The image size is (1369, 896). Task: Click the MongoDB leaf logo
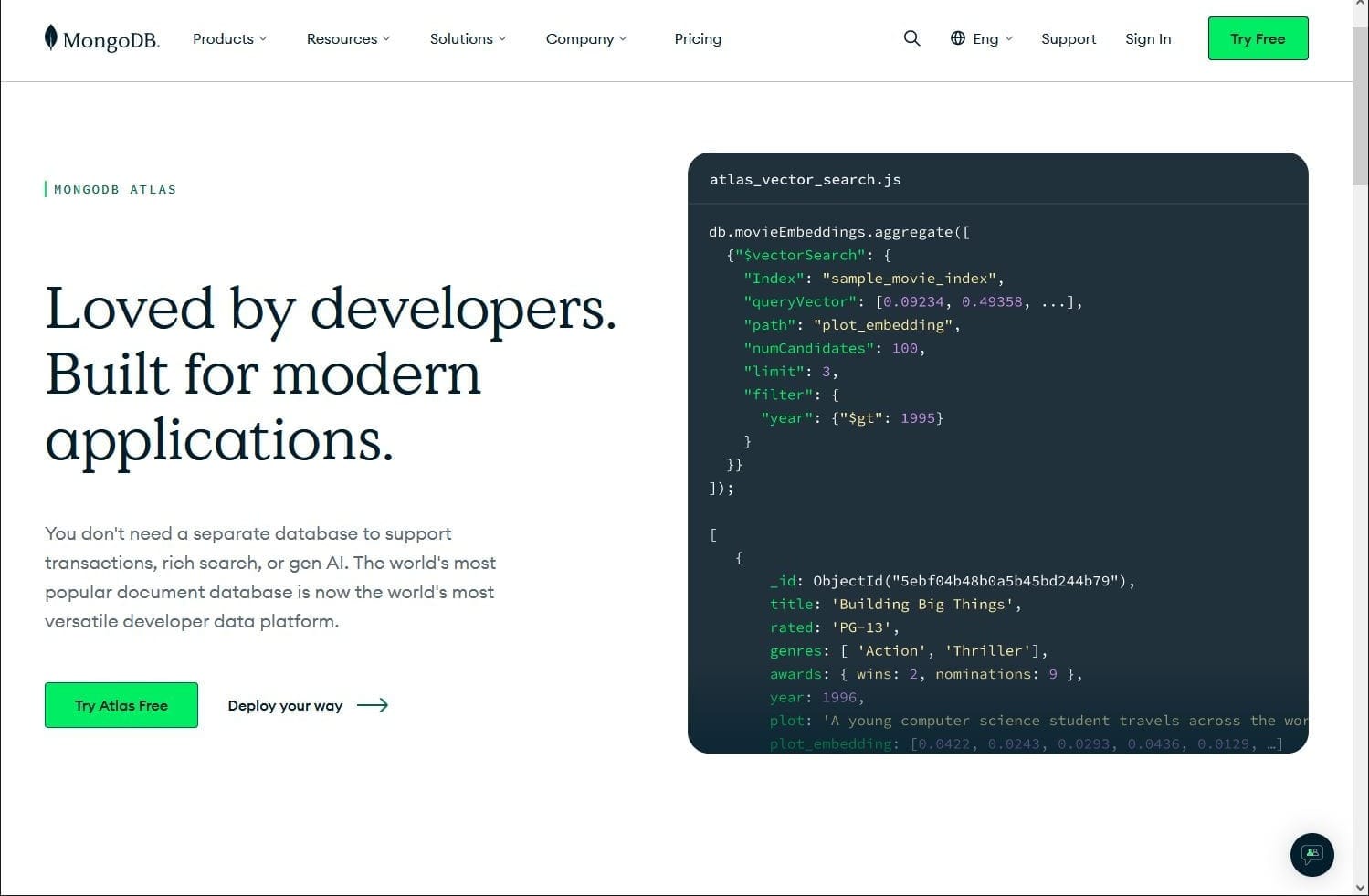pos(50,37)
